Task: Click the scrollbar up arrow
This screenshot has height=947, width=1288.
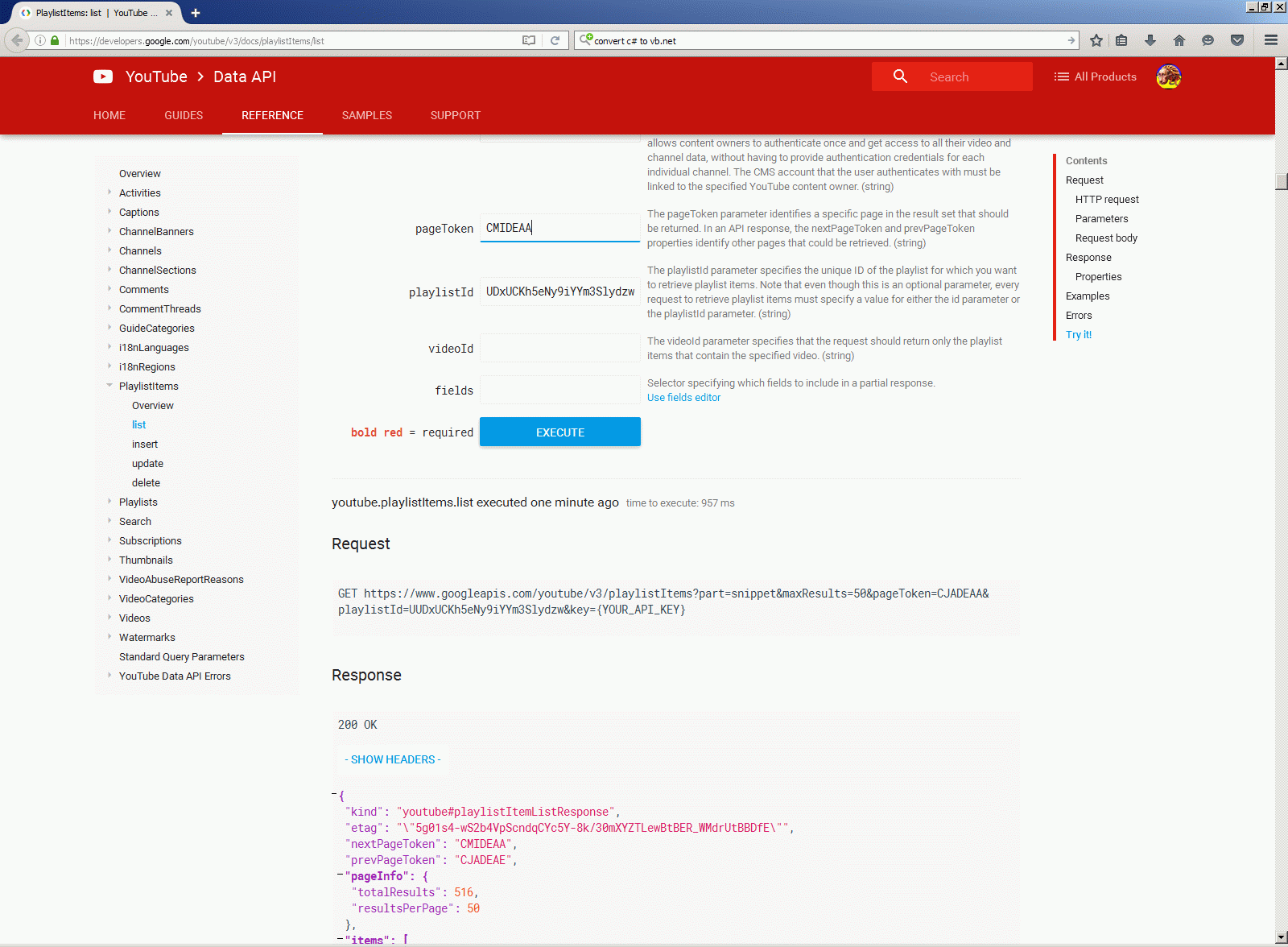Action: [1282, 64]
